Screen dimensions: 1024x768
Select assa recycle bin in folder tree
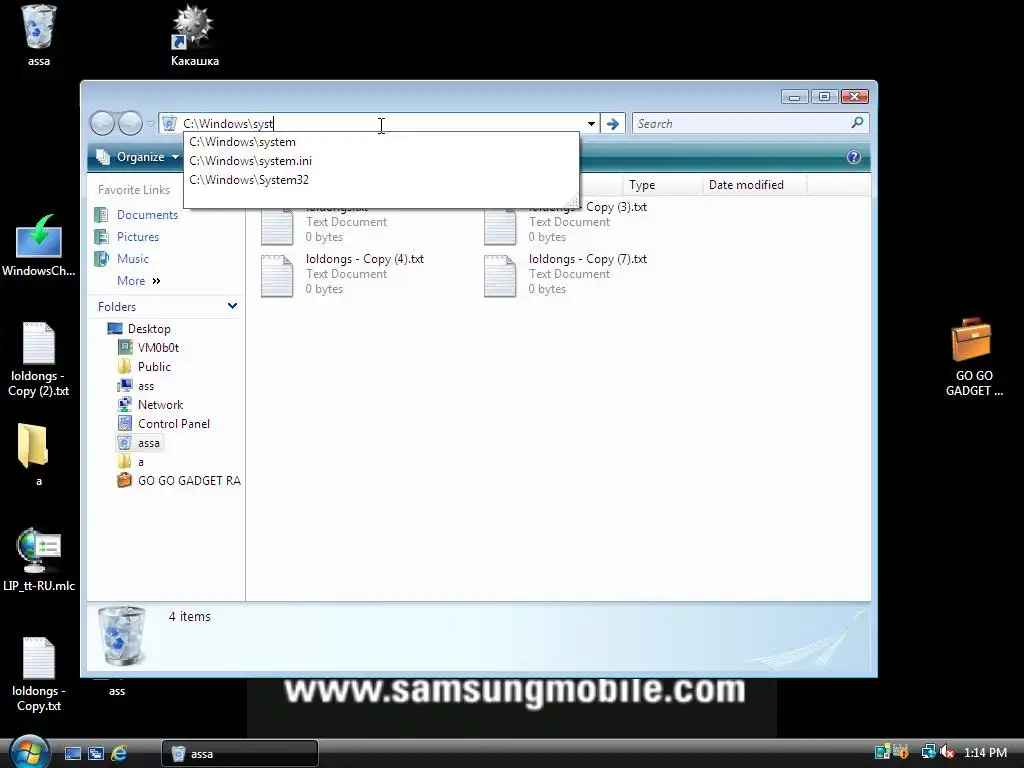tap(138, 443)
